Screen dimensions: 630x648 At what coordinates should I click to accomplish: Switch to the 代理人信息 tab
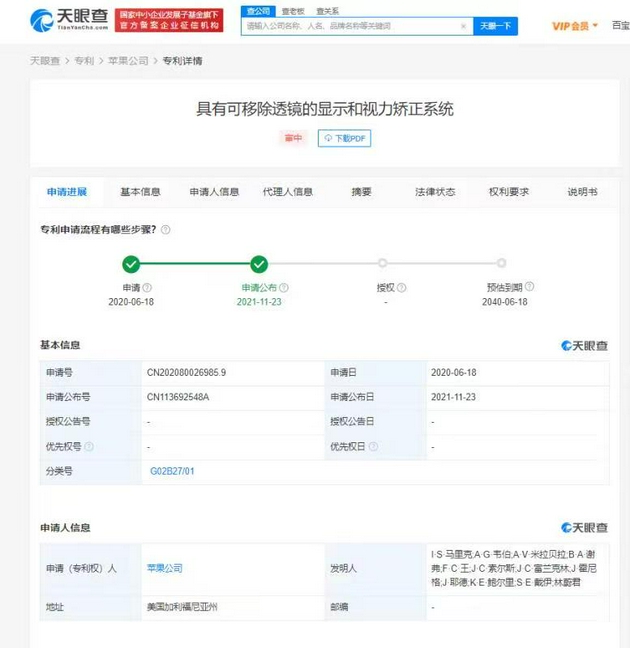288,192
